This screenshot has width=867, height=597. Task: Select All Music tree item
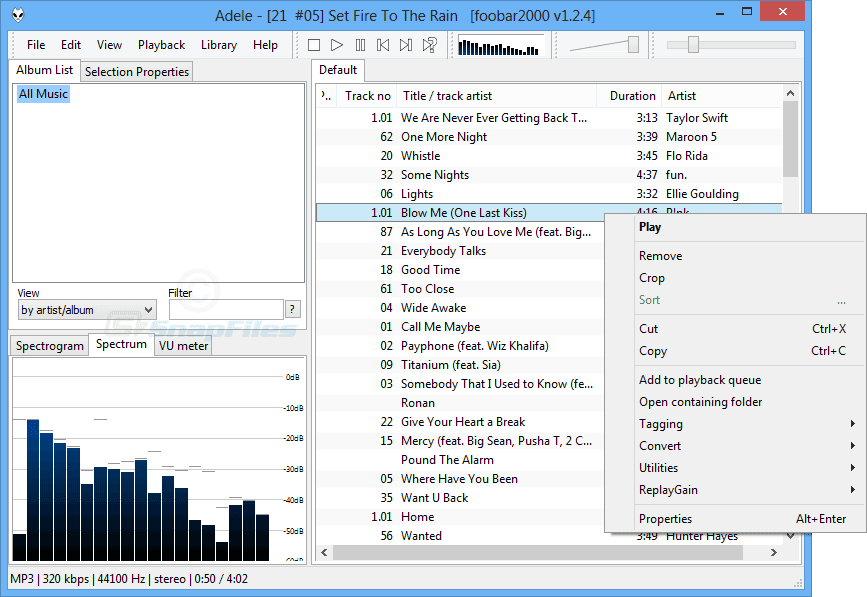pyautogui.click(x=43, y=94)
